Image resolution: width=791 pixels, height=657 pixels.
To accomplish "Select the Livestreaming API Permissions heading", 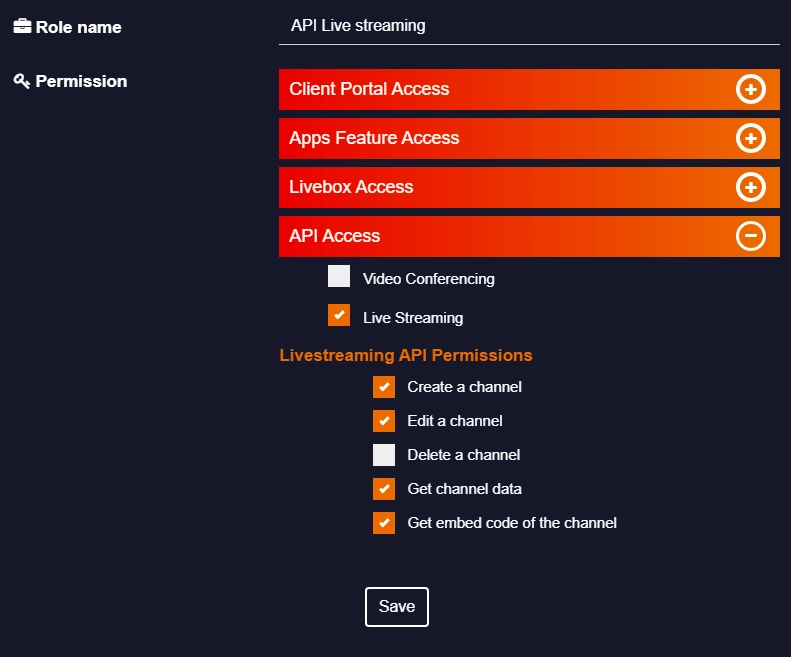I will point(406,355).
